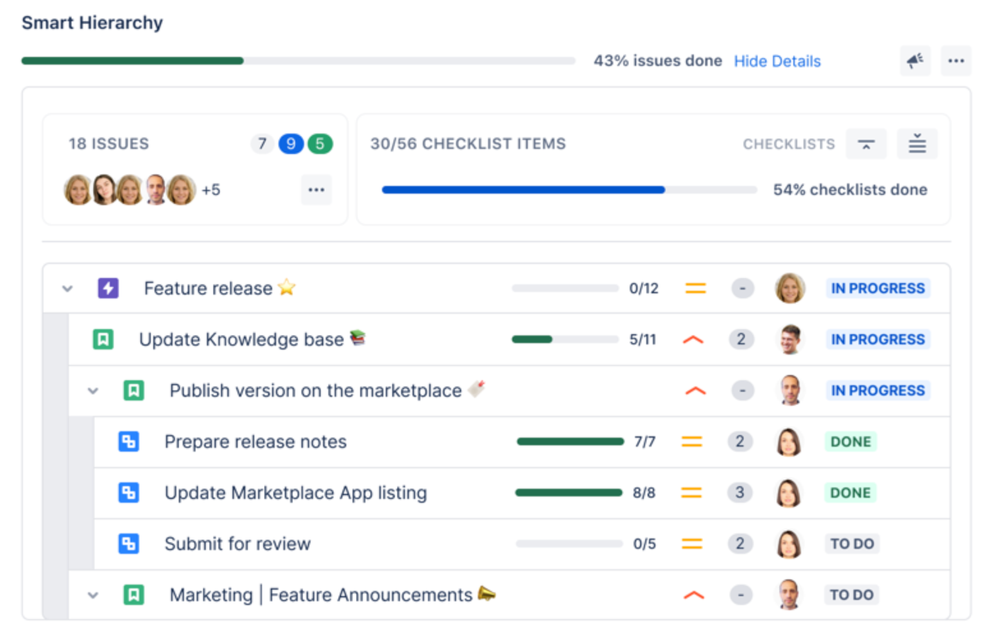The image size is (999, 630).
Task: Click the assignee avatar on Publish version row
Action: pos(790,390)
